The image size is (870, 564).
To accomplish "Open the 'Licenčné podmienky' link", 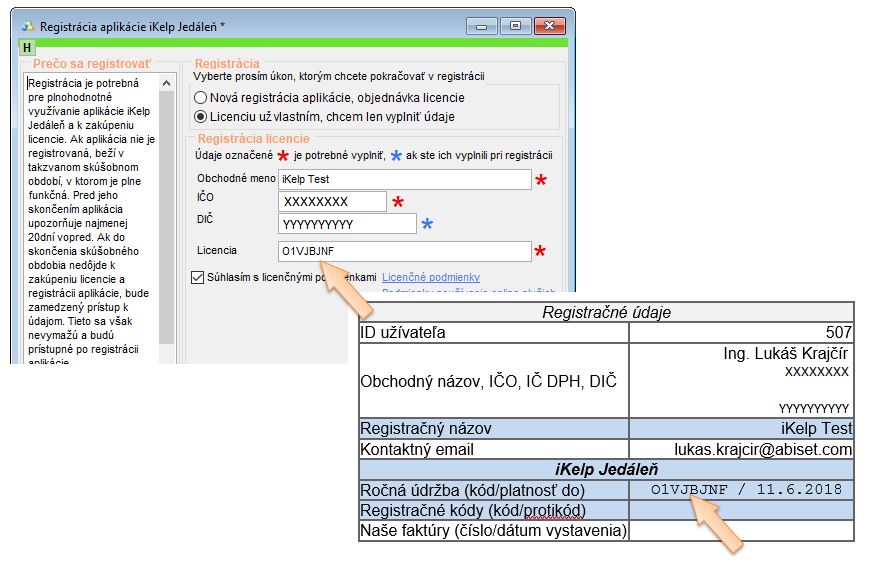I will (x=431, y=277).
